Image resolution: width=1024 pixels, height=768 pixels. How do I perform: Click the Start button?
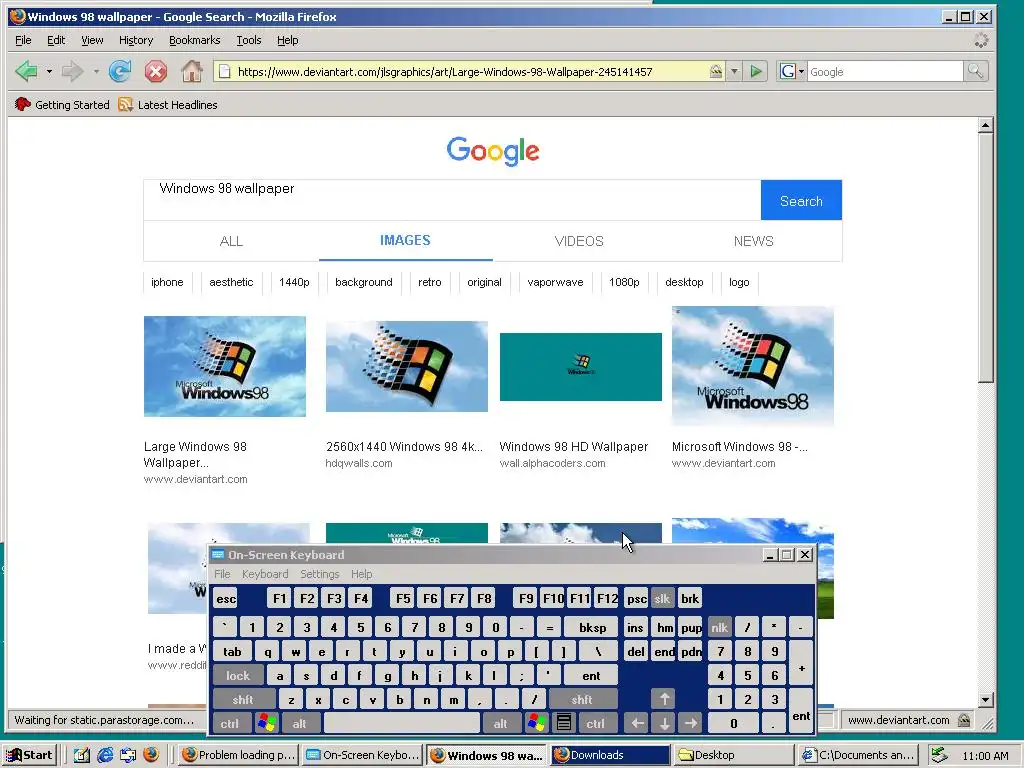[30, 755]
